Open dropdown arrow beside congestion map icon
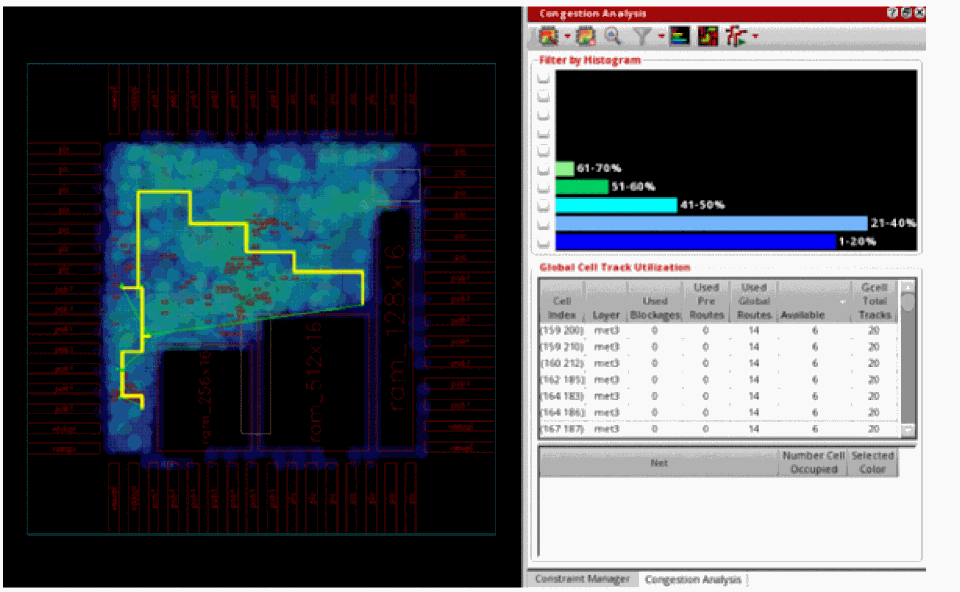This screenshot has height=592, width=960. click(567, 38)
